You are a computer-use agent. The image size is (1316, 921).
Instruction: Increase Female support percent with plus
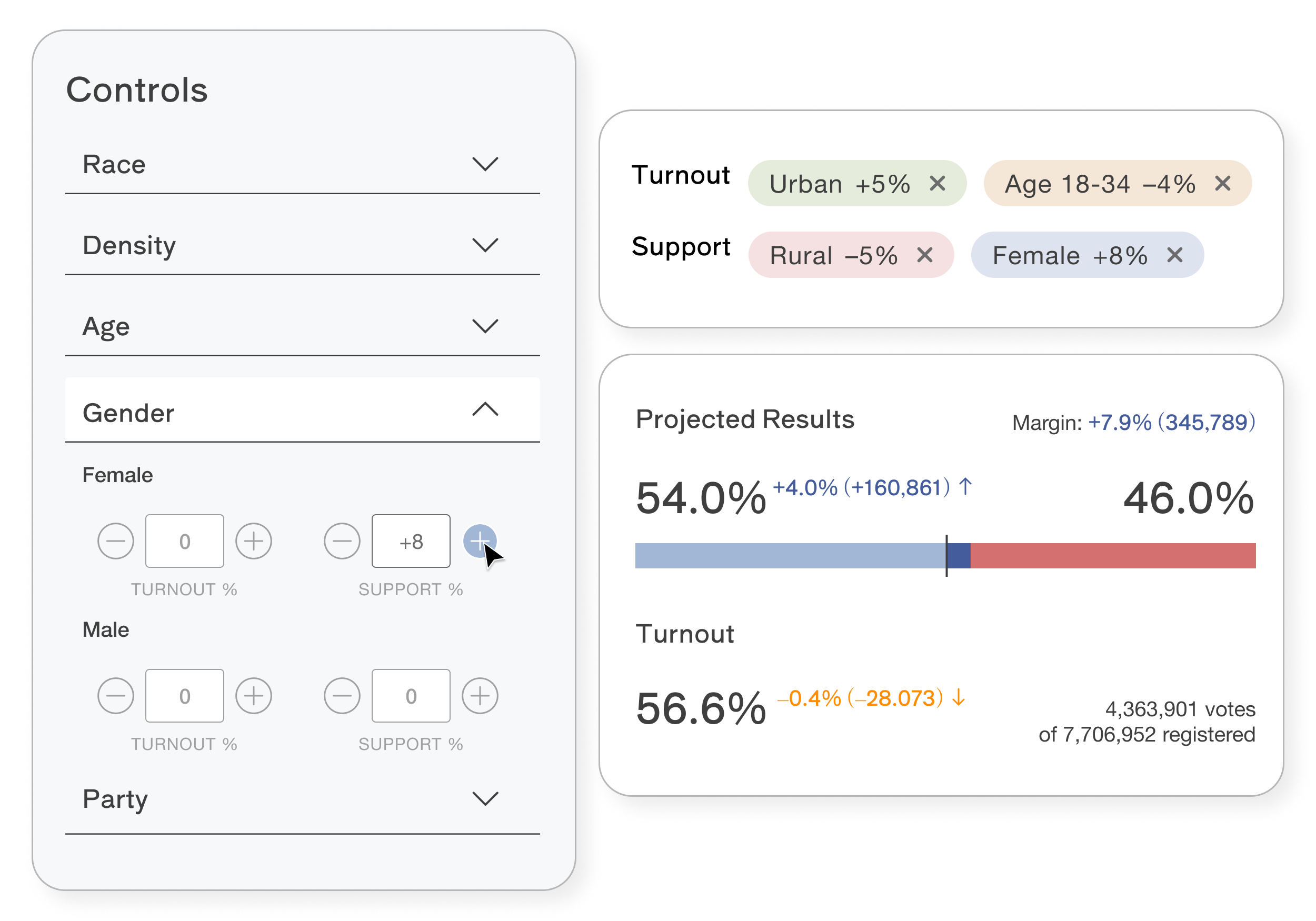[479, 540]
